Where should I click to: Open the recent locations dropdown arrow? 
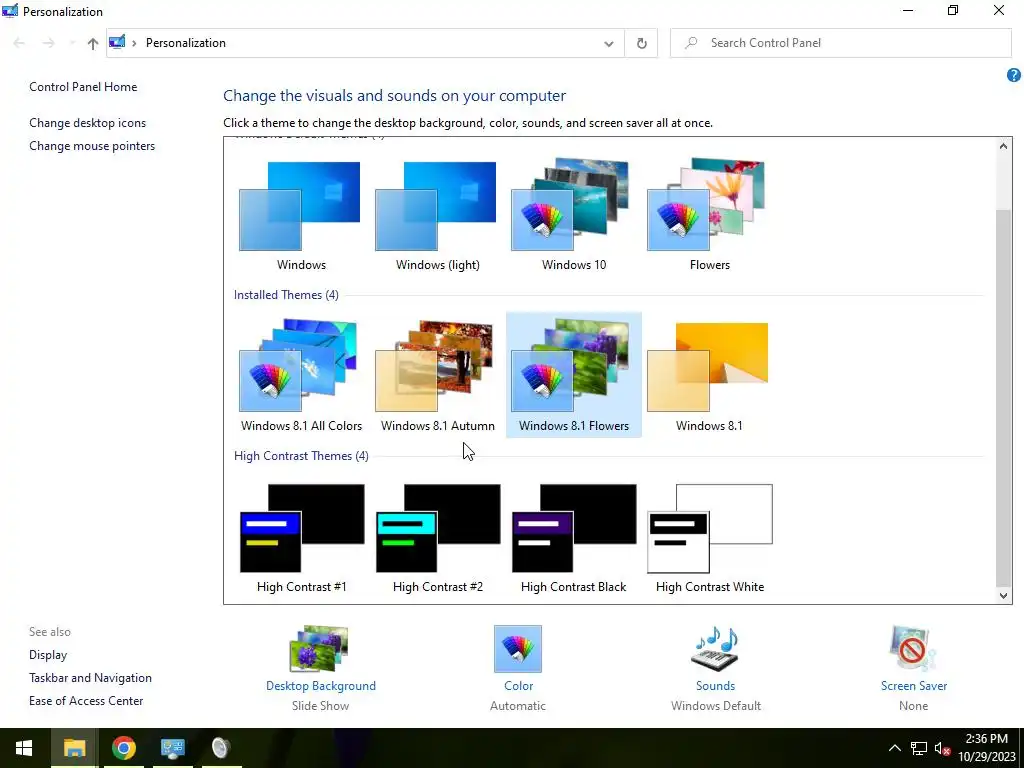tap(71, 43)
